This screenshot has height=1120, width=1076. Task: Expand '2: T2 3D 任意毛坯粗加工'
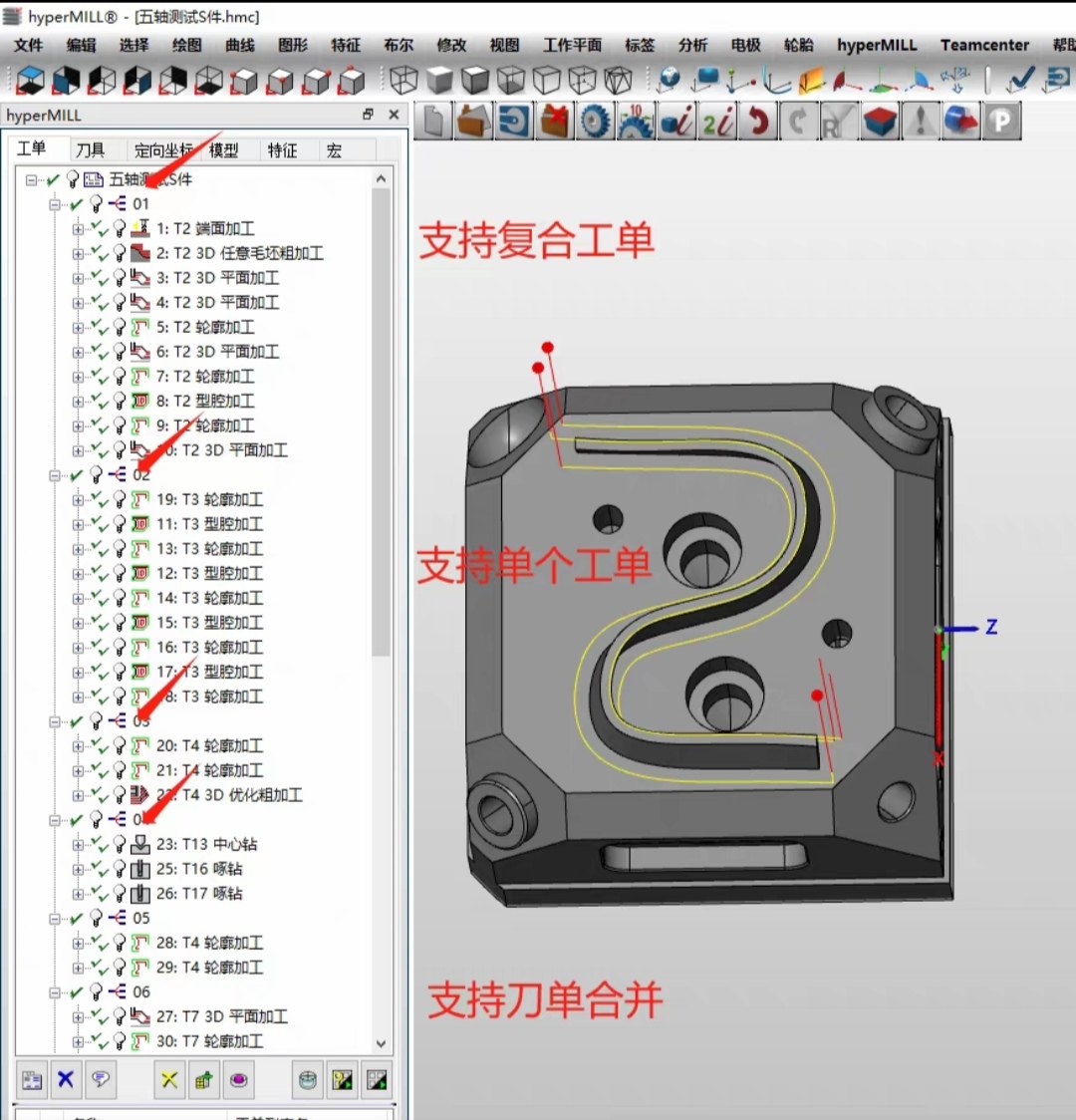pyautogui.click(x=79, y=252)
